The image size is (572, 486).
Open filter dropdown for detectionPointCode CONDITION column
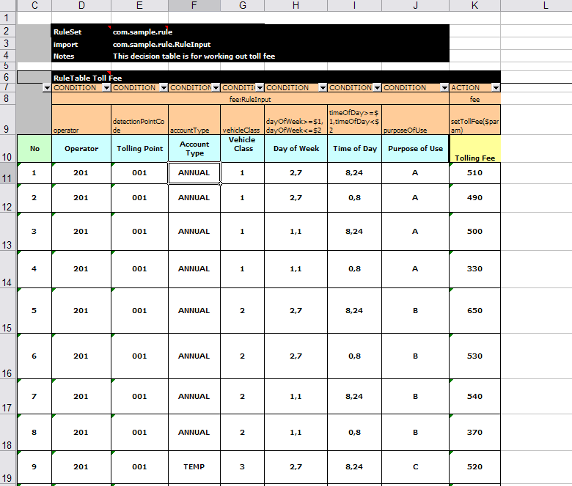pos(164,88)
